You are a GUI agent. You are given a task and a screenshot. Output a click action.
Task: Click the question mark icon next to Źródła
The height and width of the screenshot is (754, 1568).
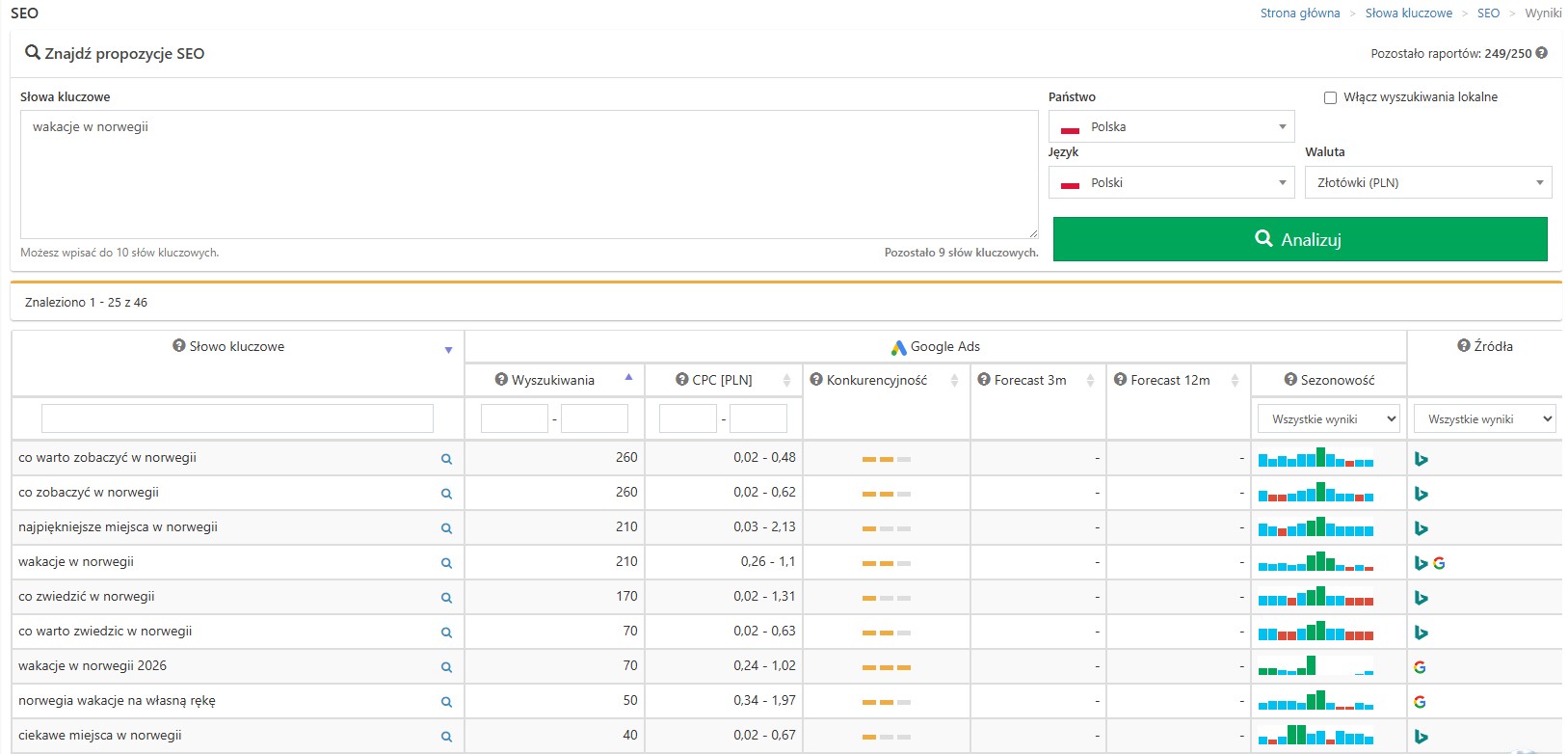[1463, 345]
